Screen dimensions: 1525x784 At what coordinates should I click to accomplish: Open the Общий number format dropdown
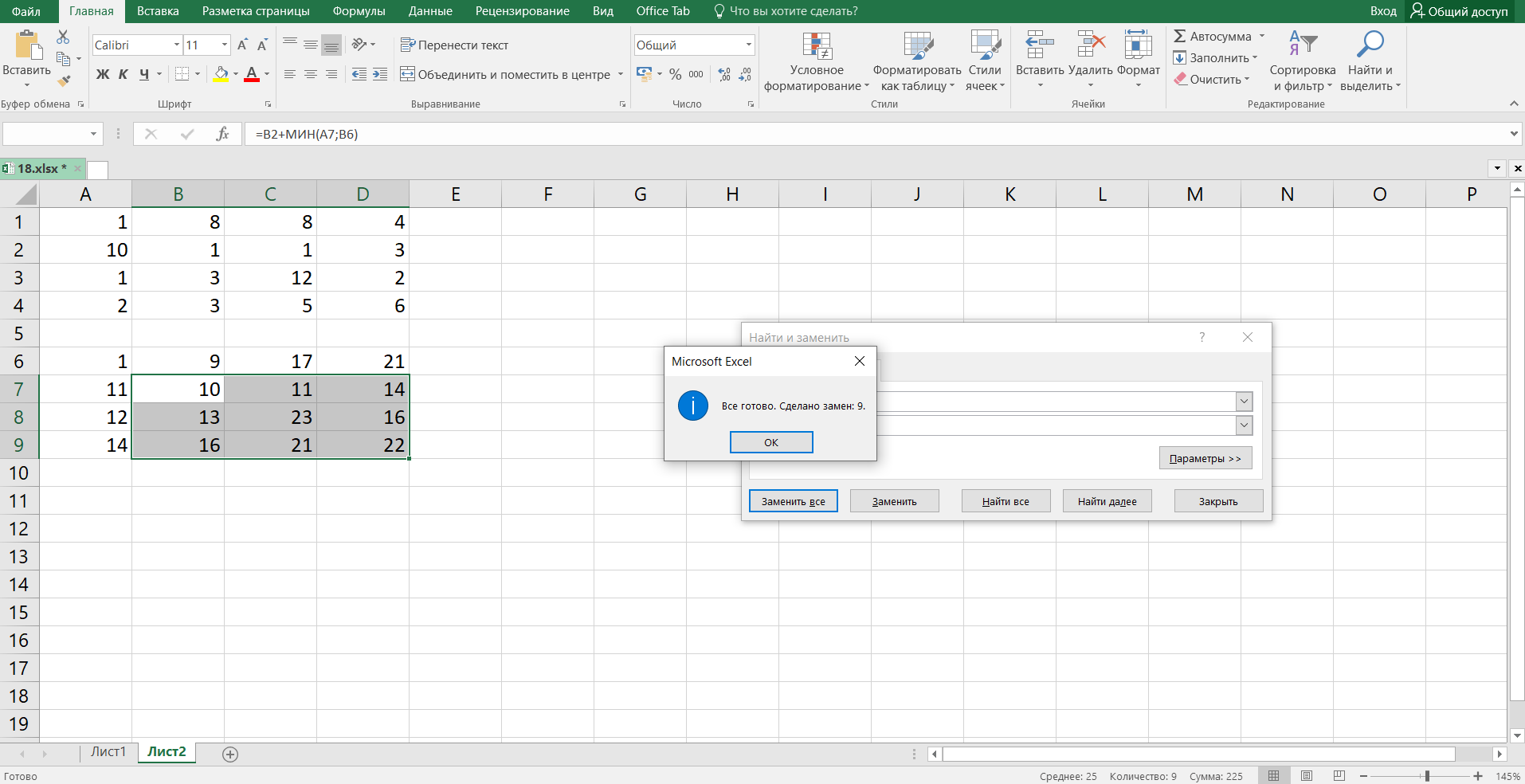(749, 45)
